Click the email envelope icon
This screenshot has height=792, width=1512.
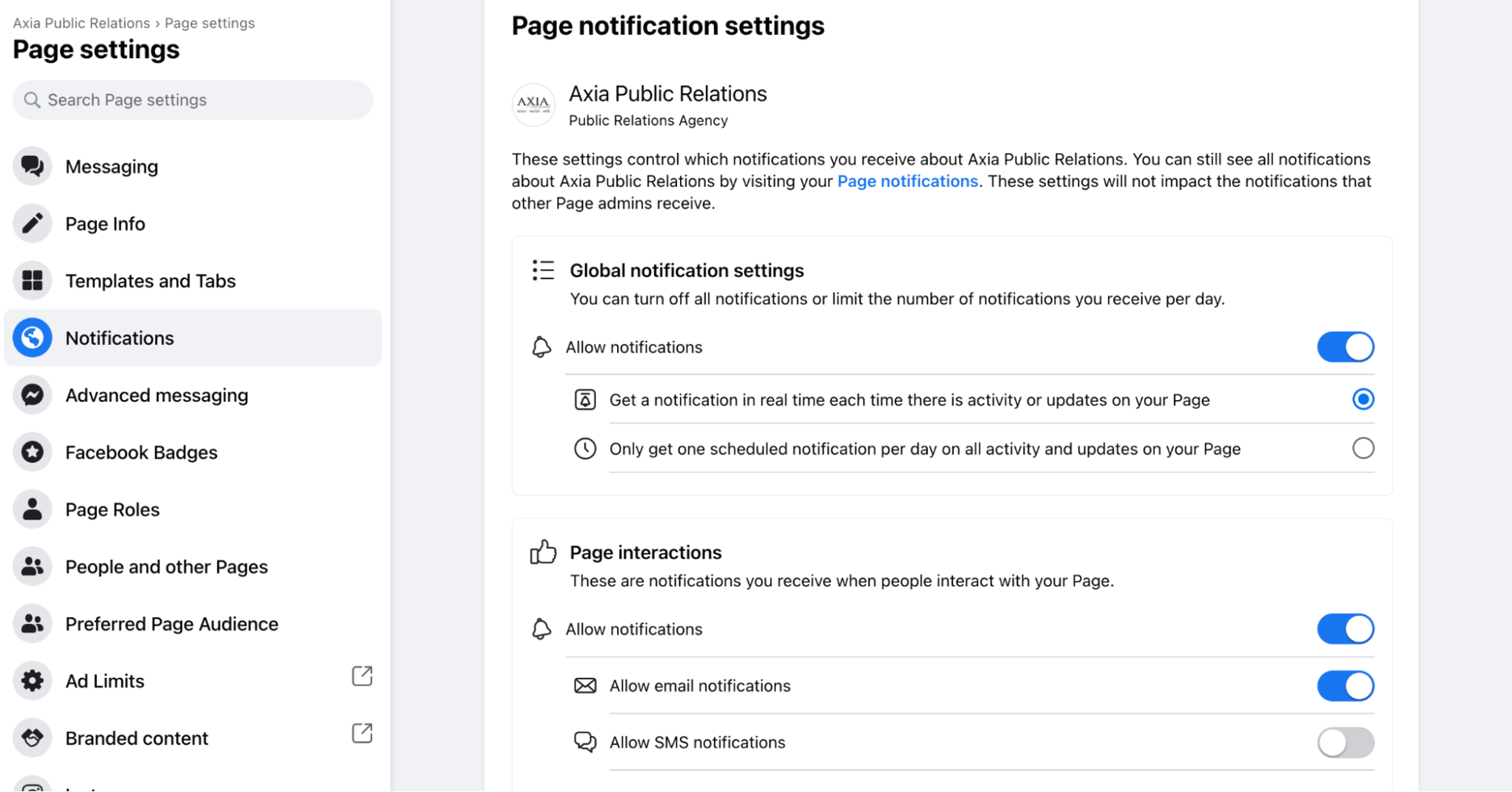[585, 685]
